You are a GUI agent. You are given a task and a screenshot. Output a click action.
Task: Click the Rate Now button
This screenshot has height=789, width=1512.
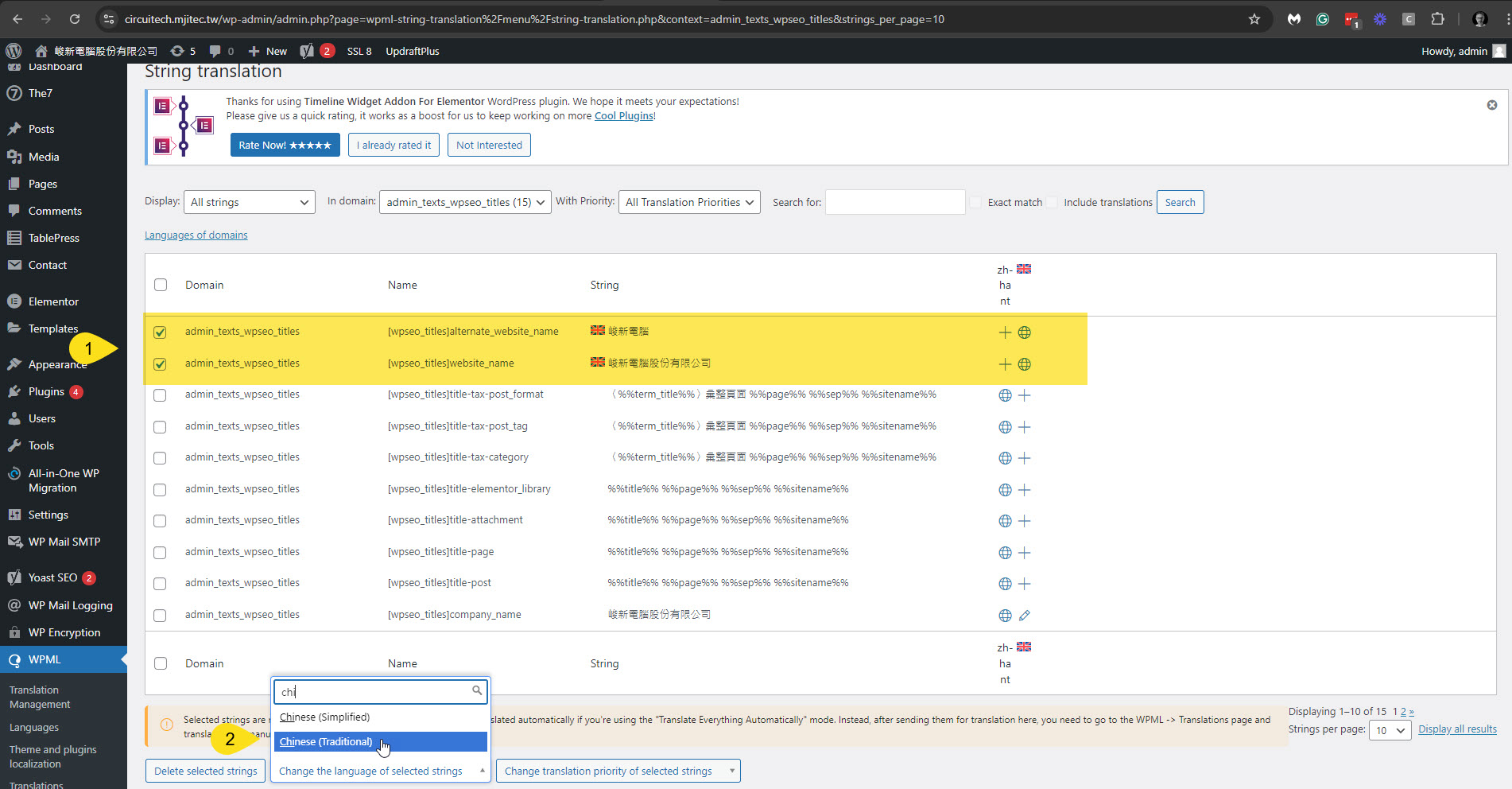[285, 145]
